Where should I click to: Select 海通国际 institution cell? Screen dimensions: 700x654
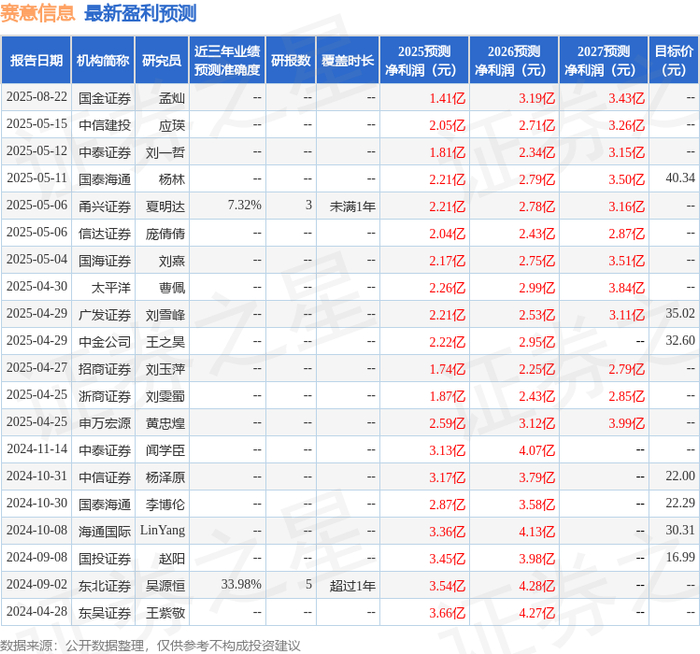tap(104, 531)
